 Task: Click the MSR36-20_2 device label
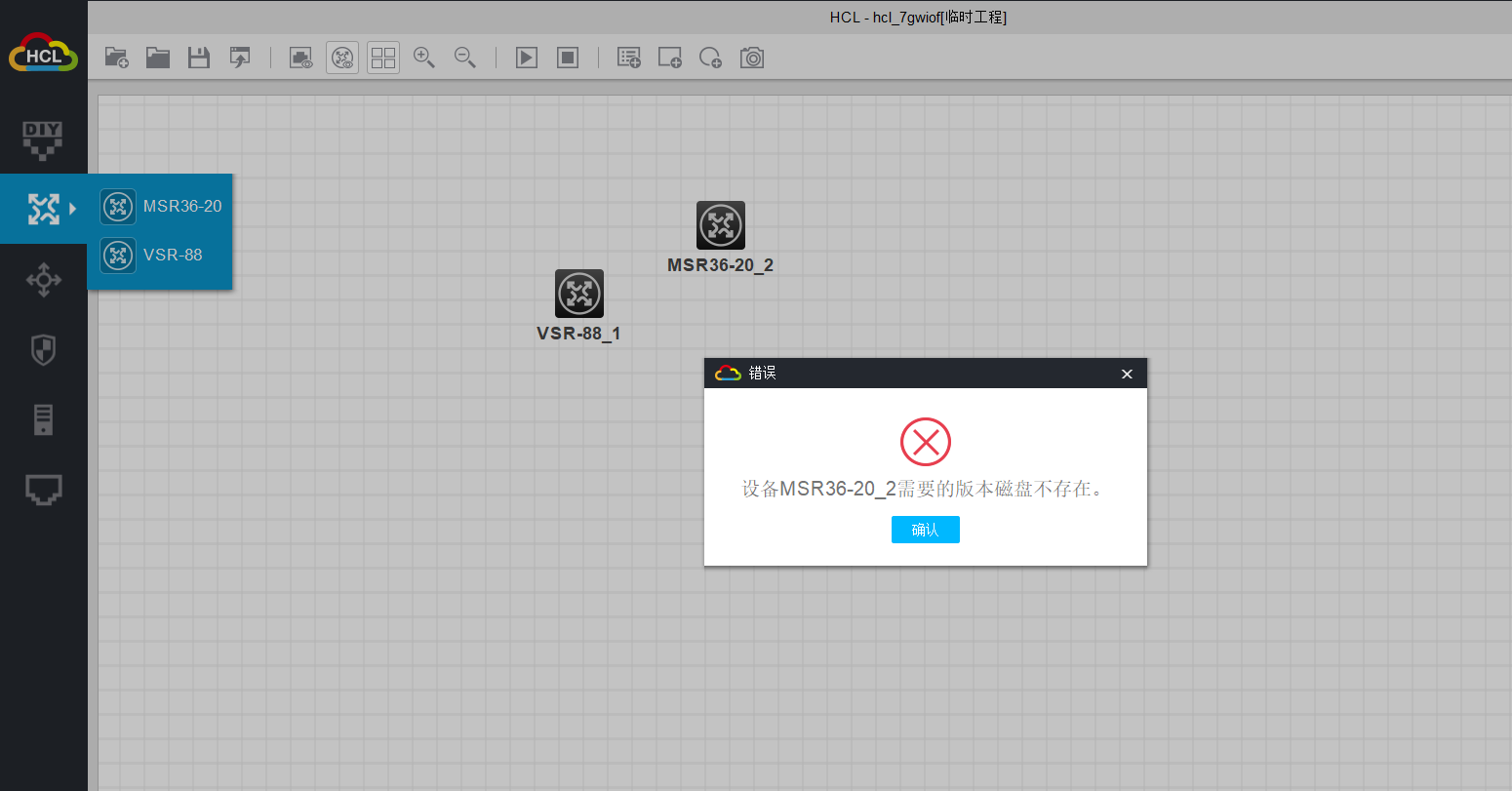point(721,265)
